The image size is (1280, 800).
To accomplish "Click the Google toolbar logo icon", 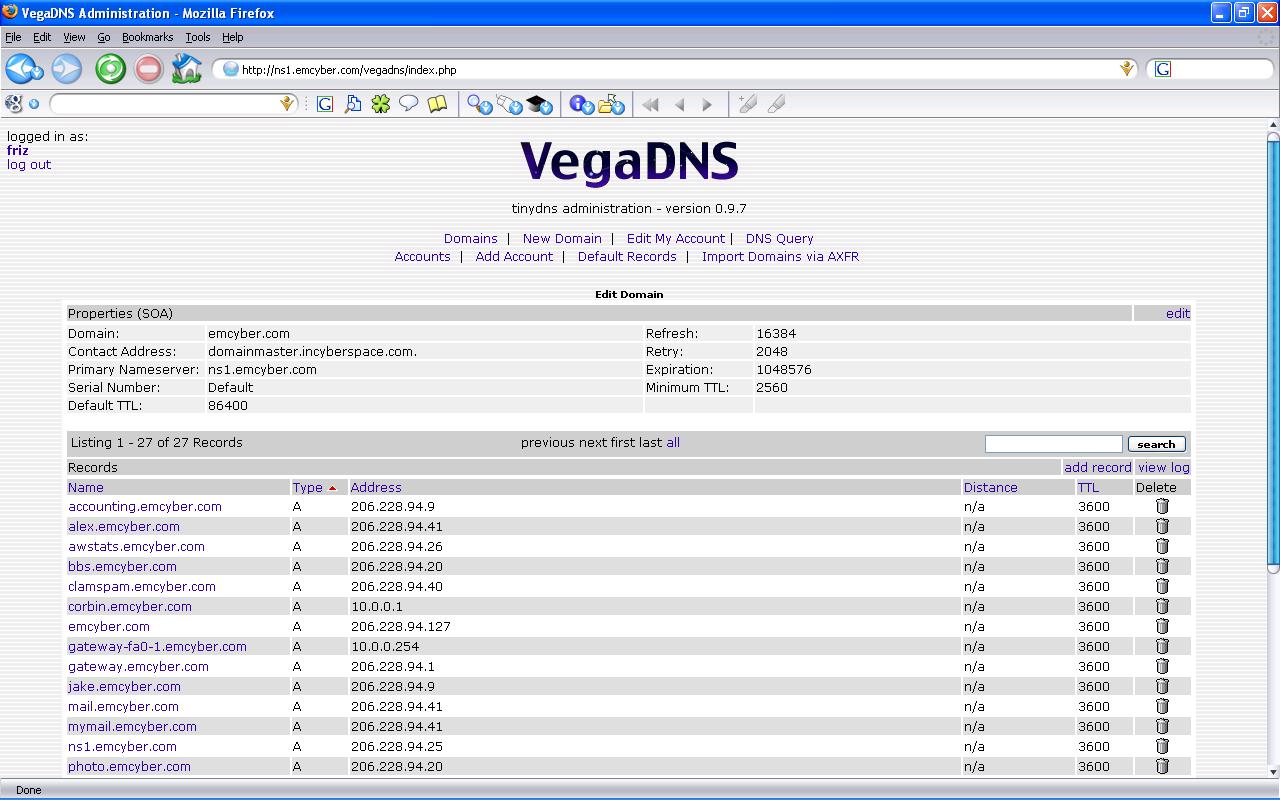I will pyautogui.click(x=14, y=103).
